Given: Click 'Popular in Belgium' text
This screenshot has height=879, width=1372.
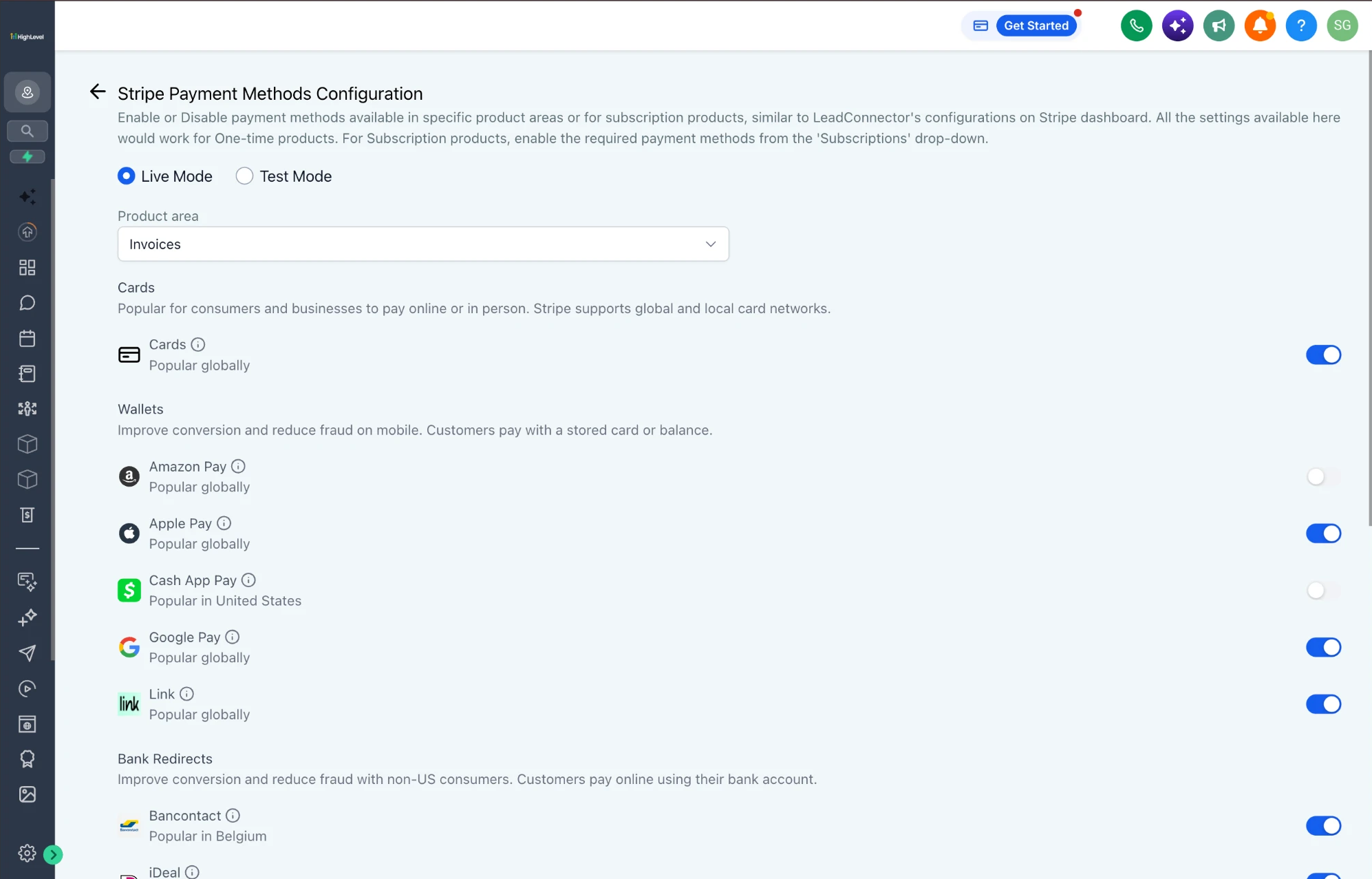Looking at the screenshot, I should 208,836.
